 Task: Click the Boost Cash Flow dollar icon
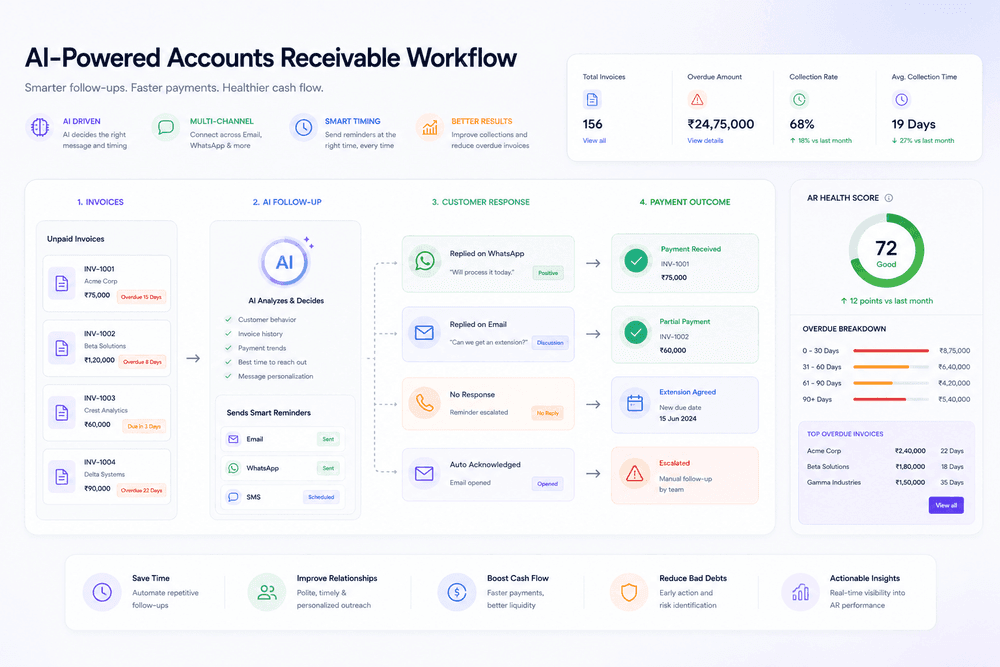click(x=457, y=592)
